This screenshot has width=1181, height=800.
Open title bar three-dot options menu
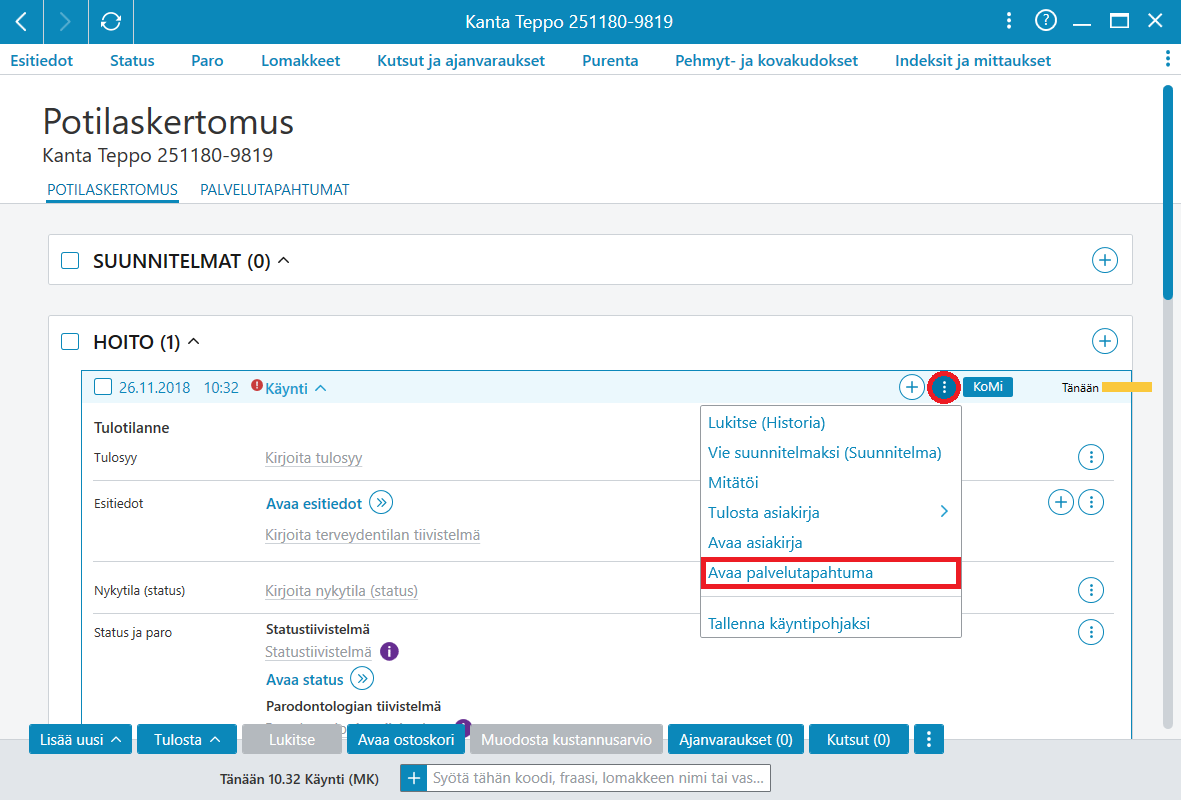(1009, 21)
